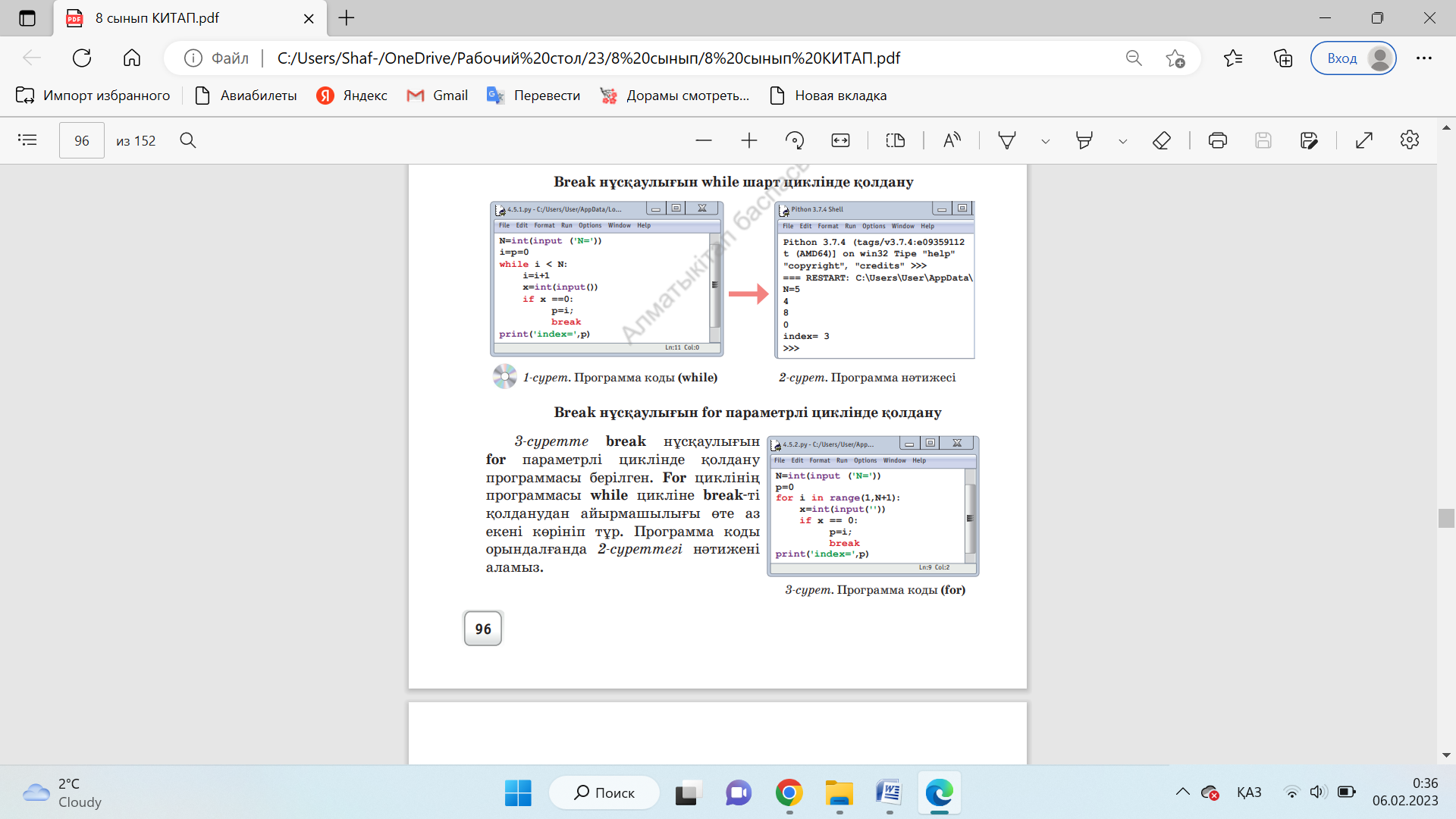Viewport: 1456px width, 819px height.
Task: Start Read aloud for the PDF
Action: (952, 140)
